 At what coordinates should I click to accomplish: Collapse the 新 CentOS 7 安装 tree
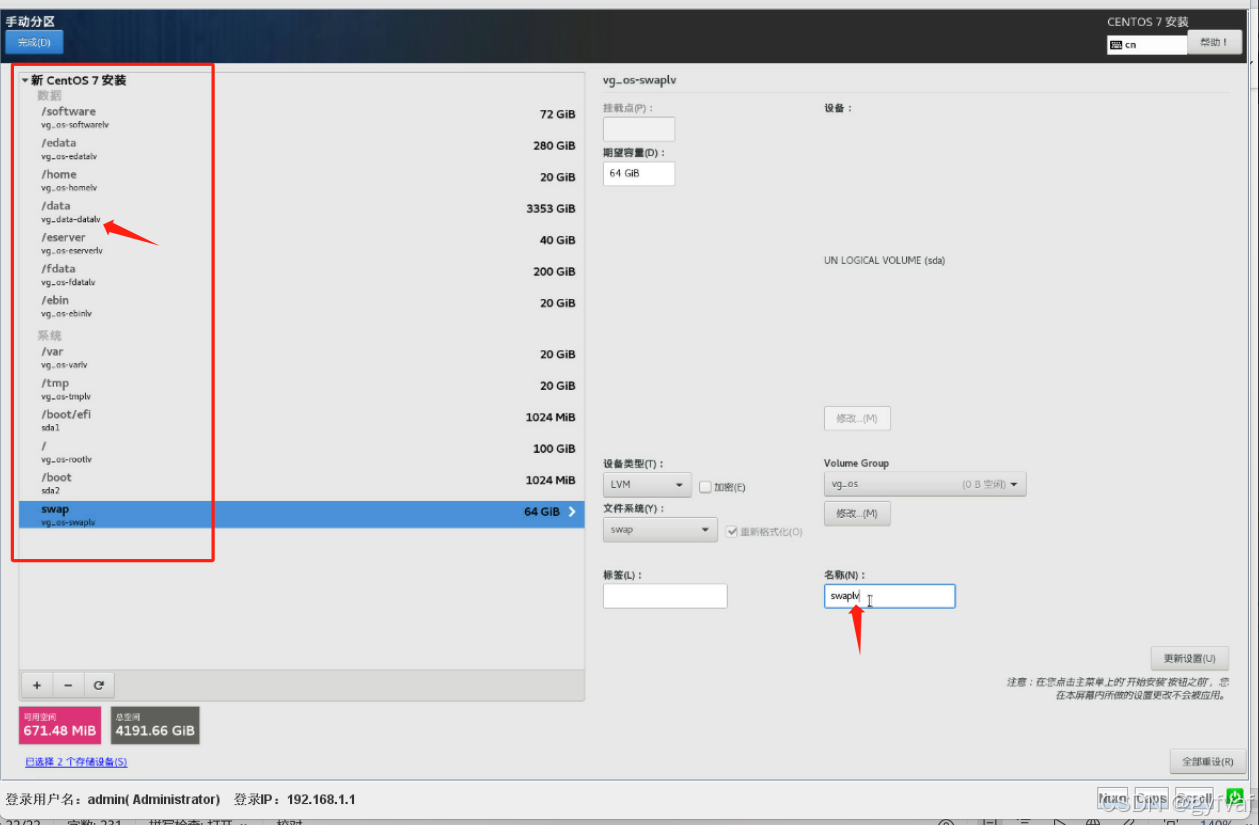25,80
